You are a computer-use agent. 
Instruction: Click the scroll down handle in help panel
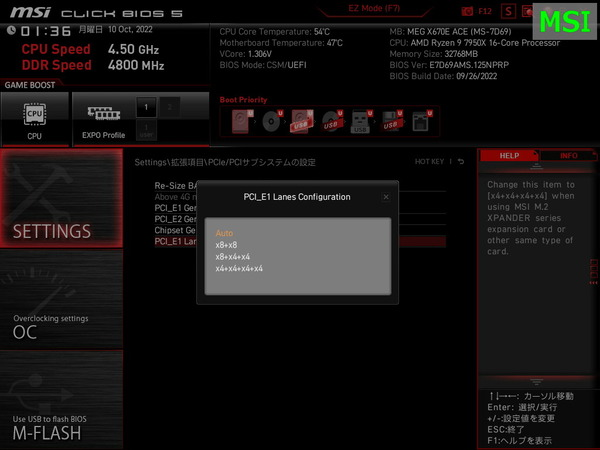pos(536,382)
